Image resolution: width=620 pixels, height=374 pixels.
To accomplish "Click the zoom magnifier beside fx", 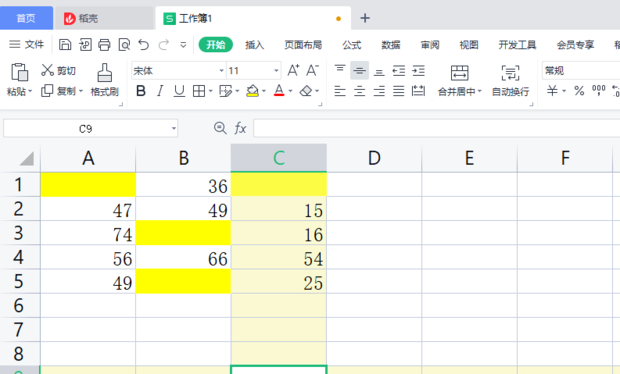I will 220,128.
